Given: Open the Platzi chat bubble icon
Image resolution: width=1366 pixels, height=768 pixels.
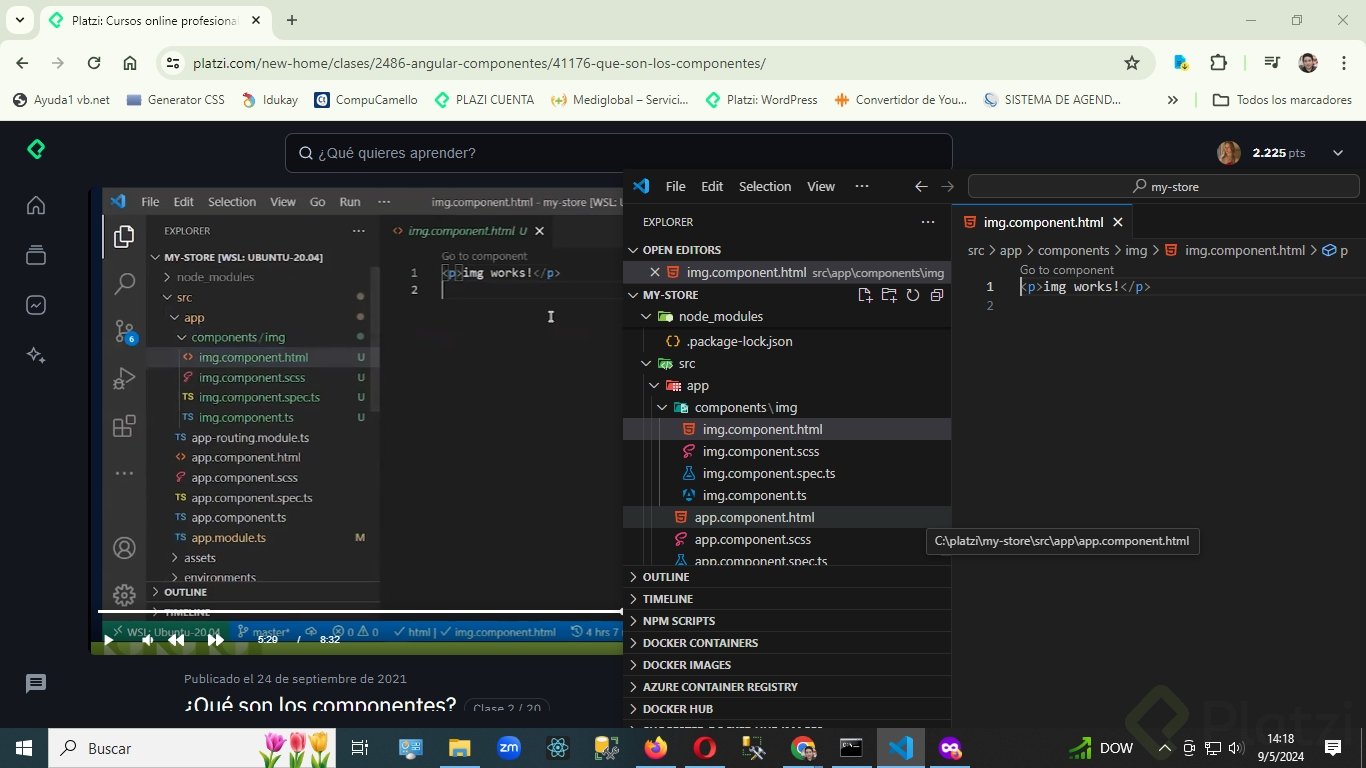Looking at the screenshot, I should pyautogui.click(x=36, y=683).
